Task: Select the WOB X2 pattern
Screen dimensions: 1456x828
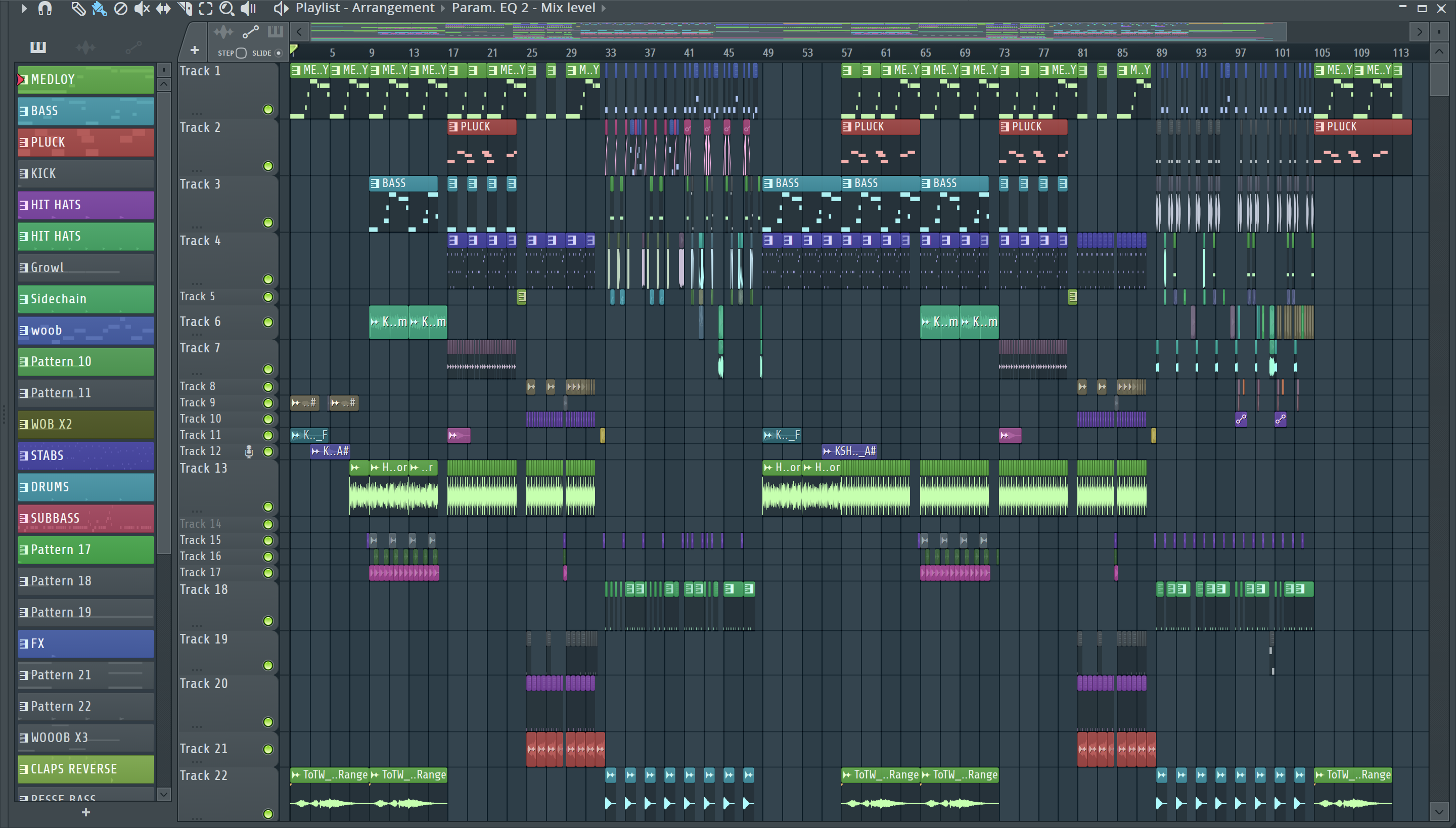Action: click(86, 424)
